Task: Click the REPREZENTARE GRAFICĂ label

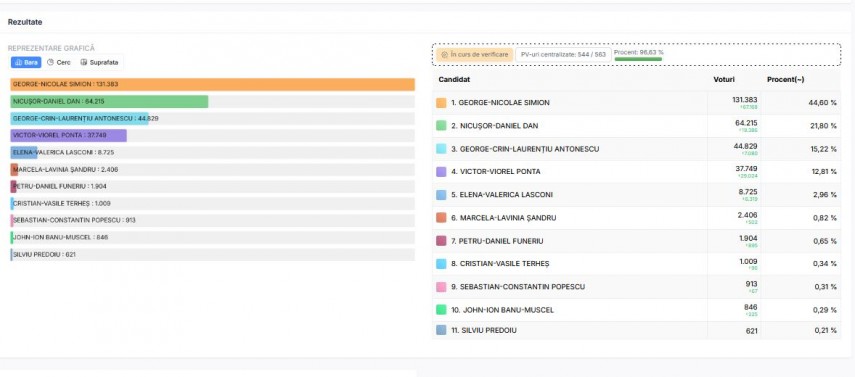Action: [x=51, y=49]
